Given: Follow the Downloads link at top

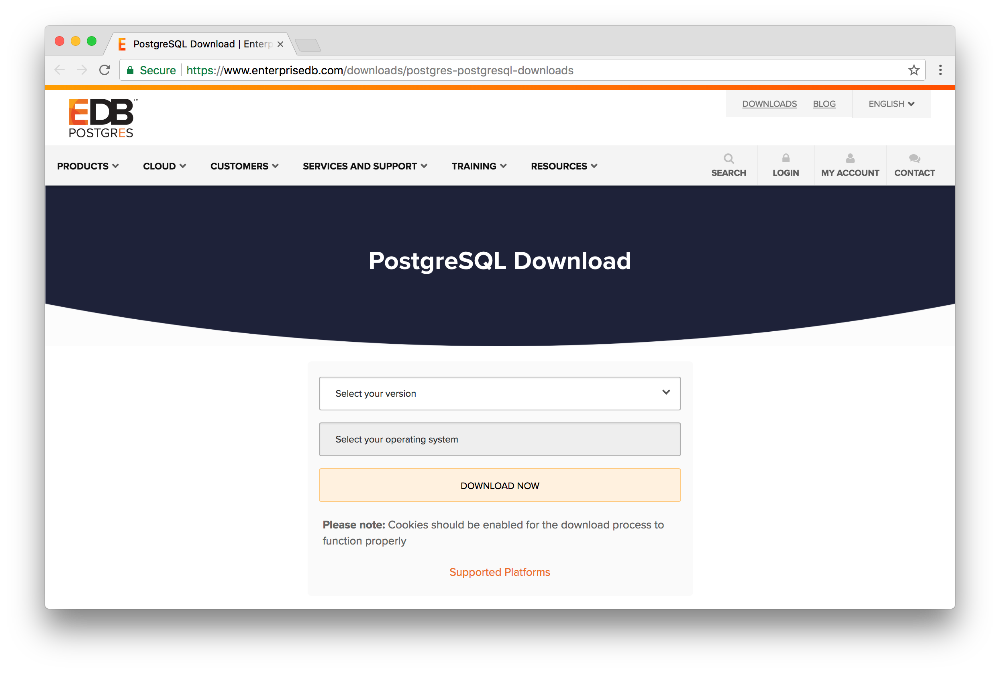Looking at the screenshot, I should [769, 104].
